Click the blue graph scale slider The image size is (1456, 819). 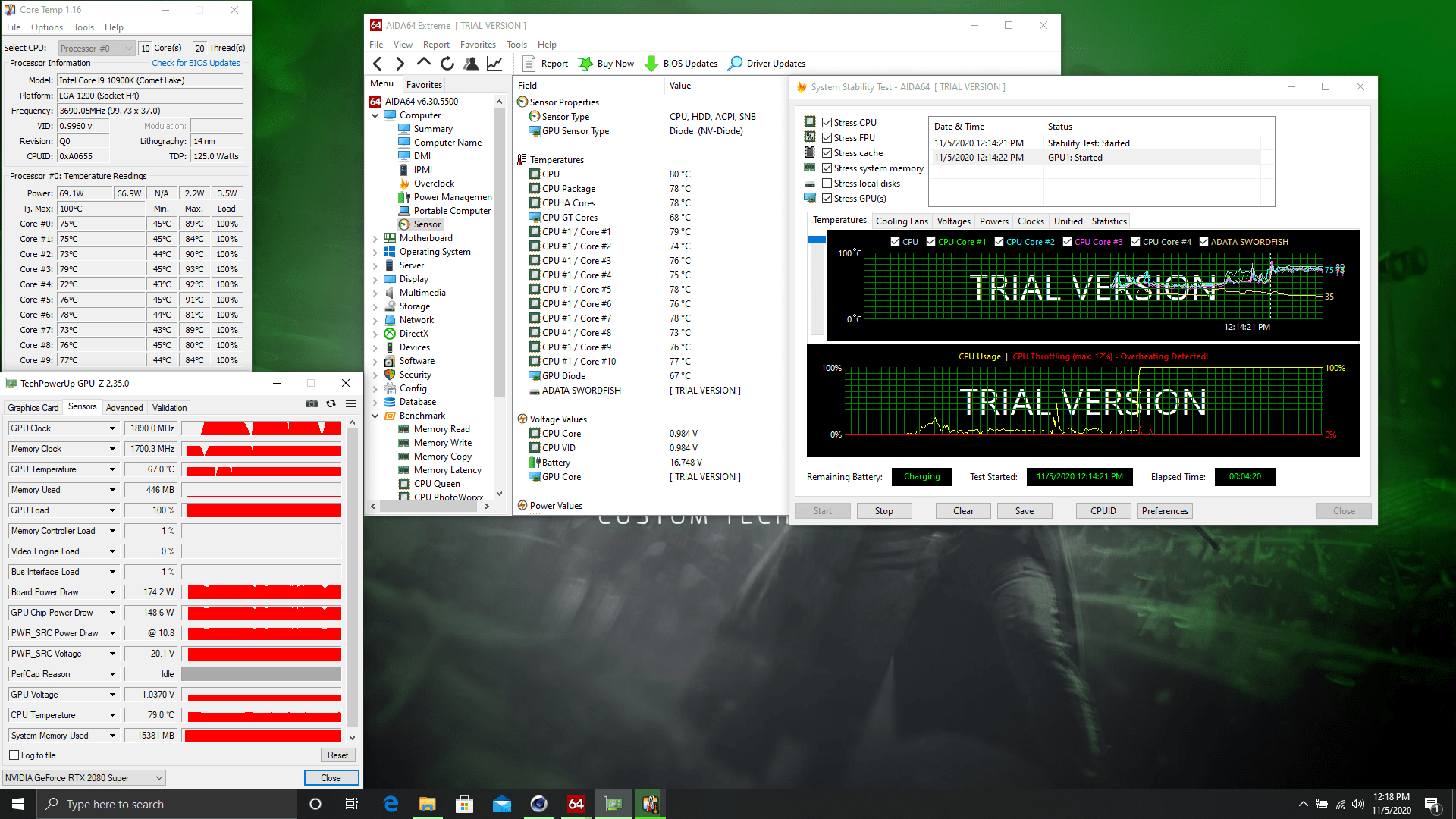point(817,240)
